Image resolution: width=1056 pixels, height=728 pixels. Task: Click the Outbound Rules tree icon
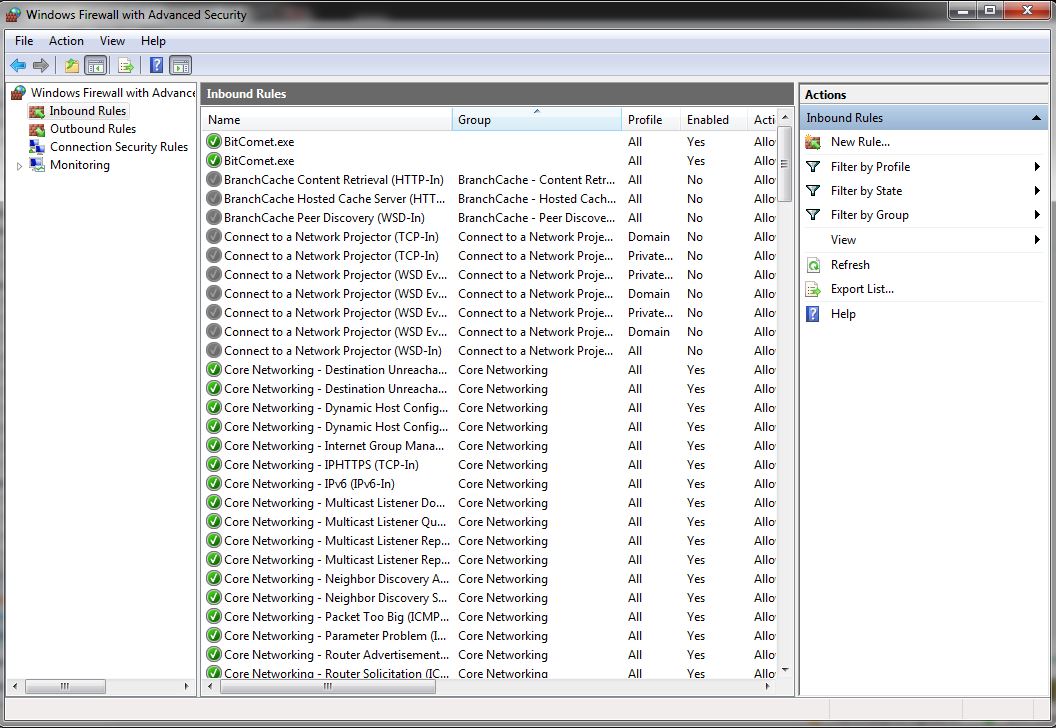pyautogui.click(x=36, y=129)
